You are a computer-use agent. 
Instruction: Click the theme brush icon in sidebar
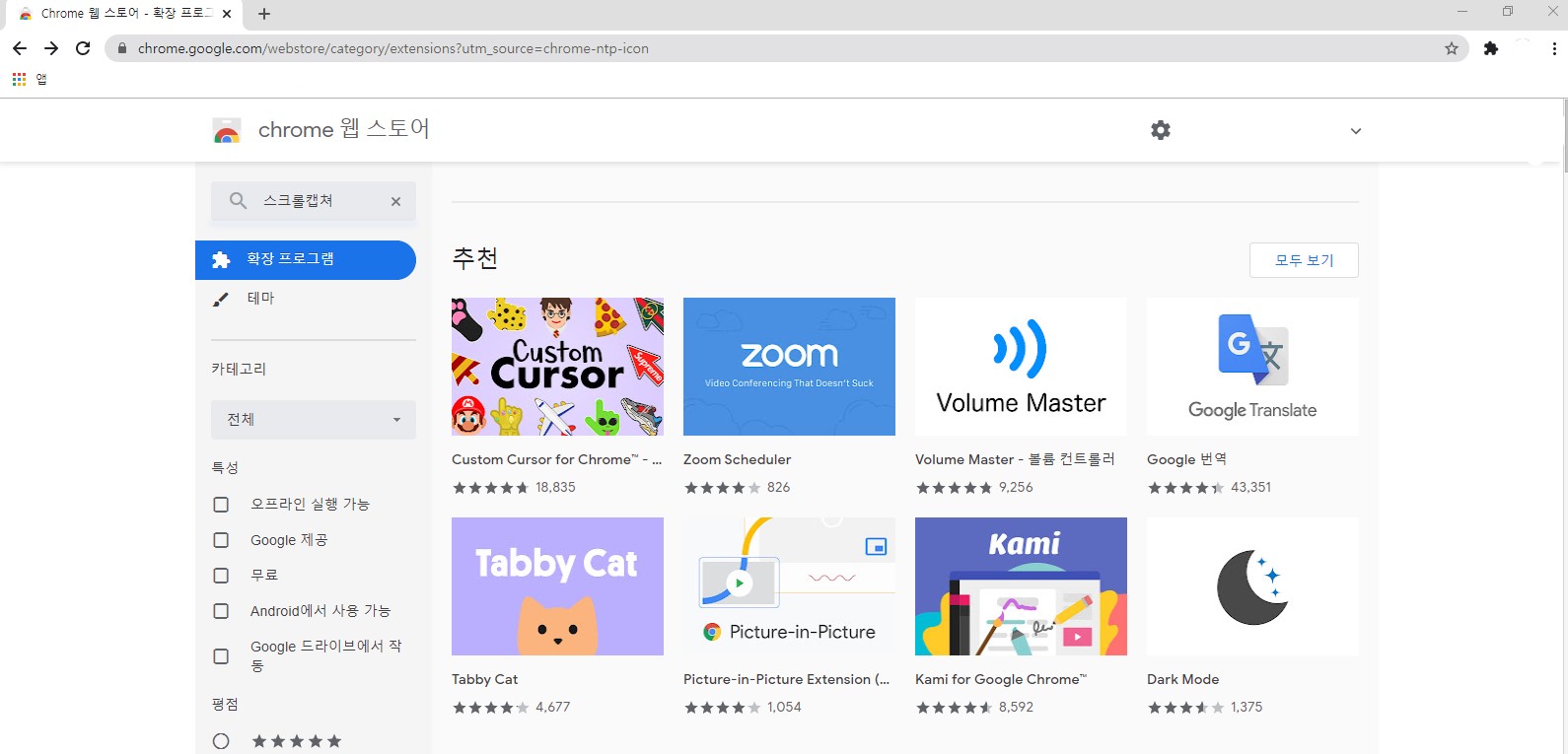pyautogui.click(x=221, y=299)
